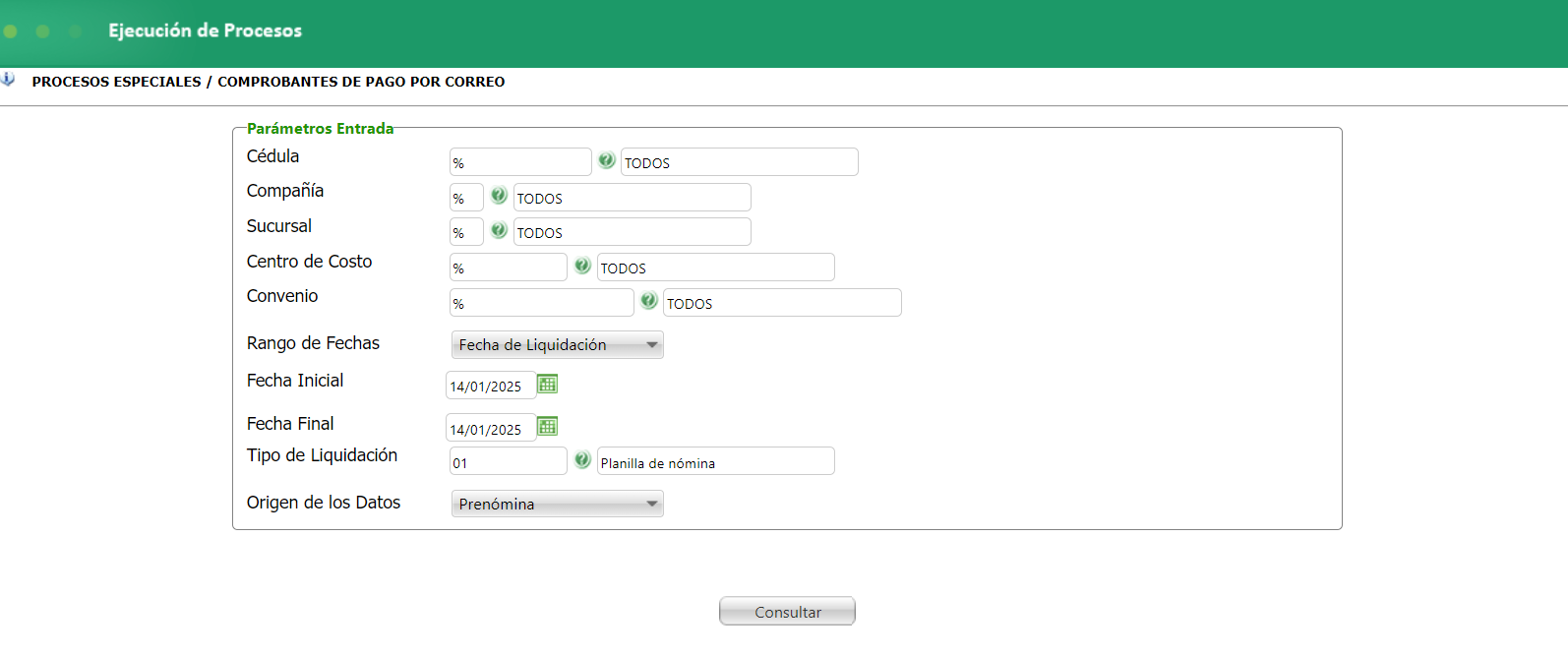The height and width of the screenshot is (656, 1568).
Task: Click the Ejecución de Procesos title
Action: [205, 30]
